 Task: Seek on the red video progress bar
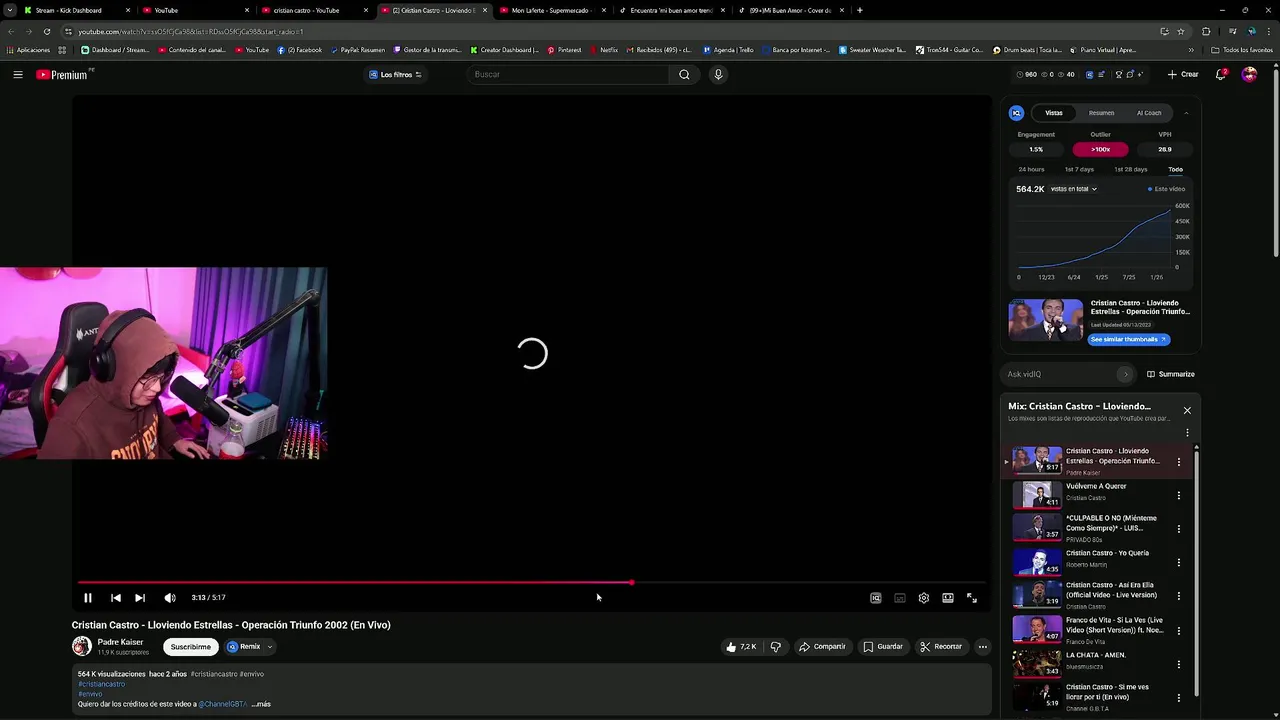532,582
